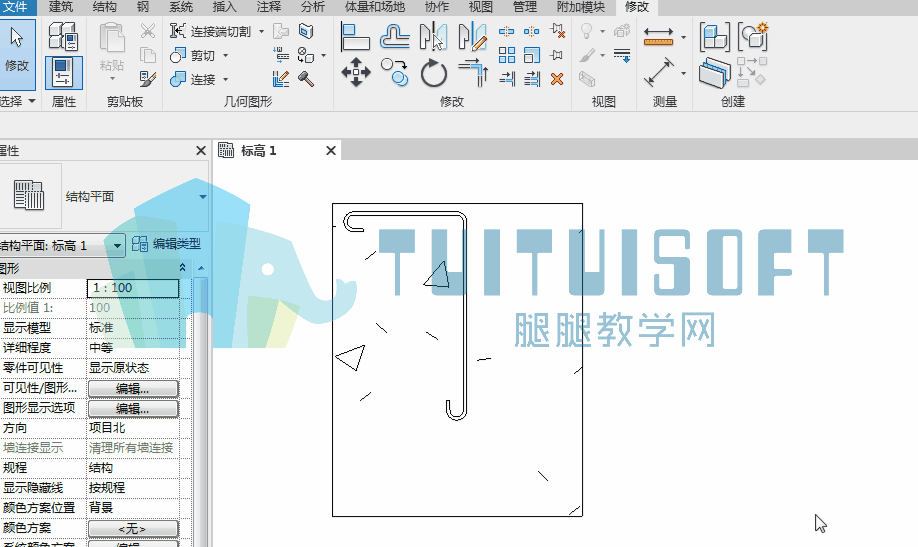Switch to the 管理 ribbon tab
The width and height of the screenshot is (918, 547).
(525, 7)
